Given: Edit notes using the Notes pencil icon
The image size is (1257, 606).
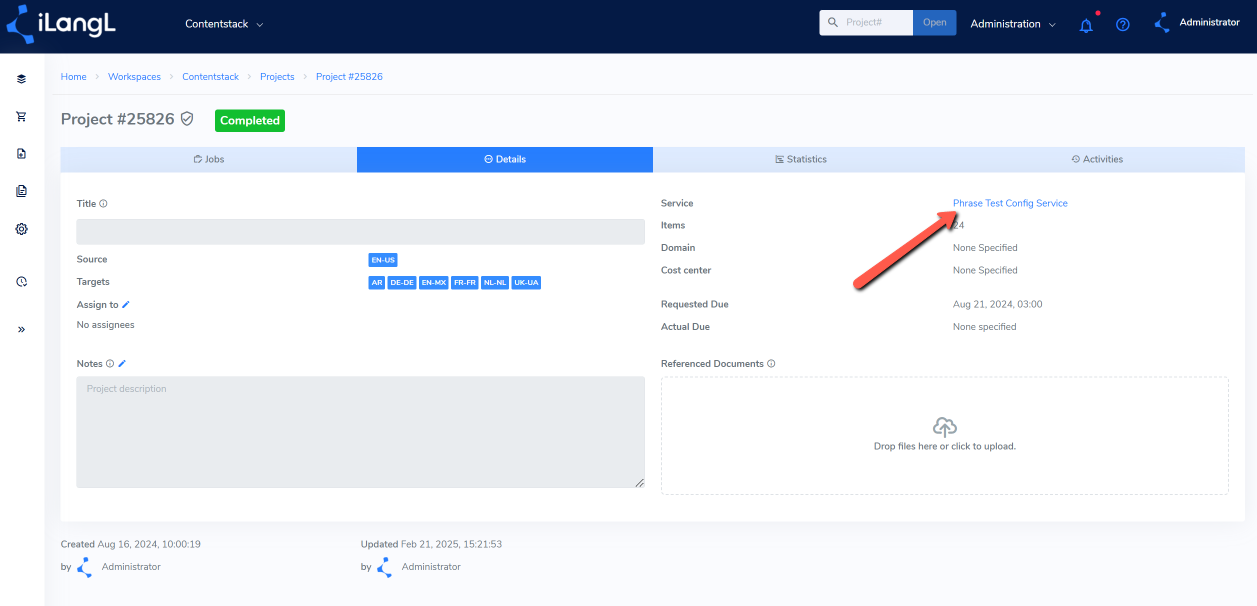Looking at the screenshot, I should 122,364.
